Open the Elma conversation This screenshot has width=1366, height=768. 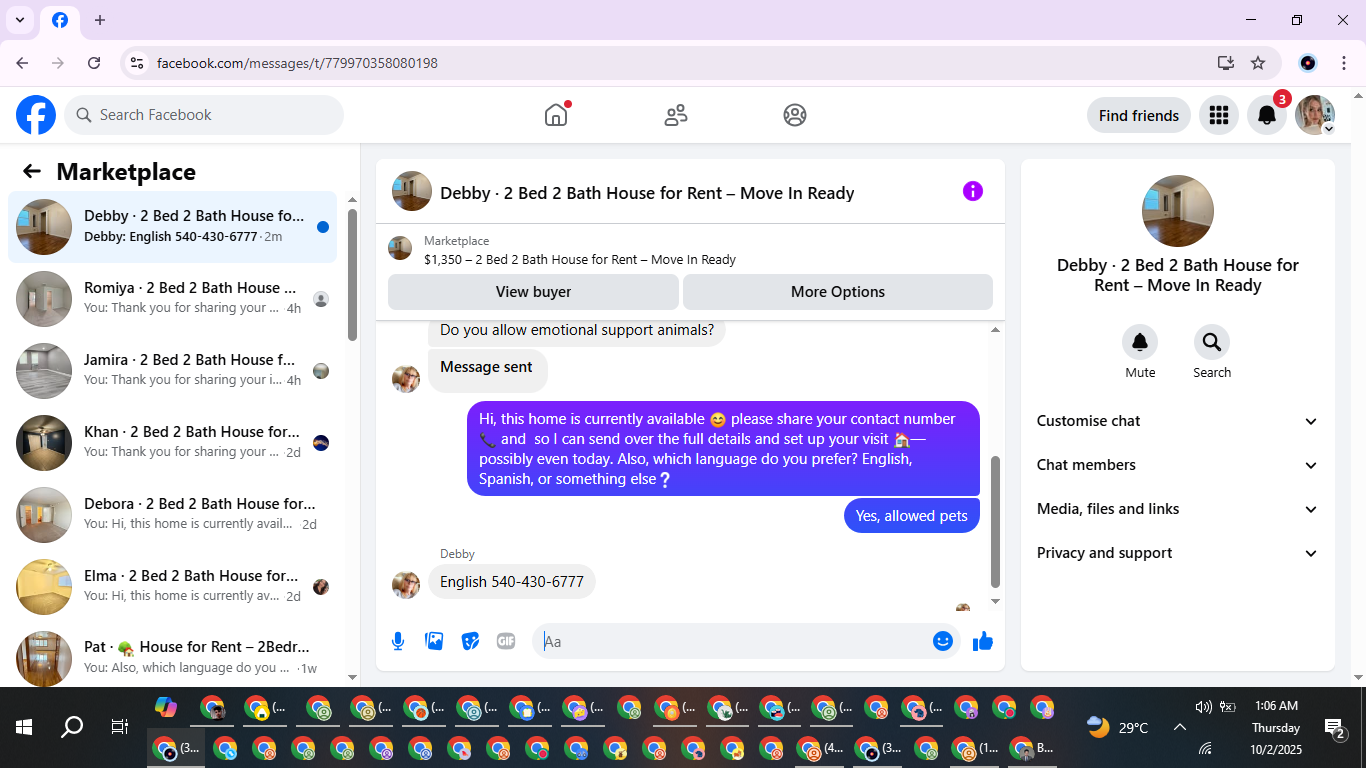173,587
